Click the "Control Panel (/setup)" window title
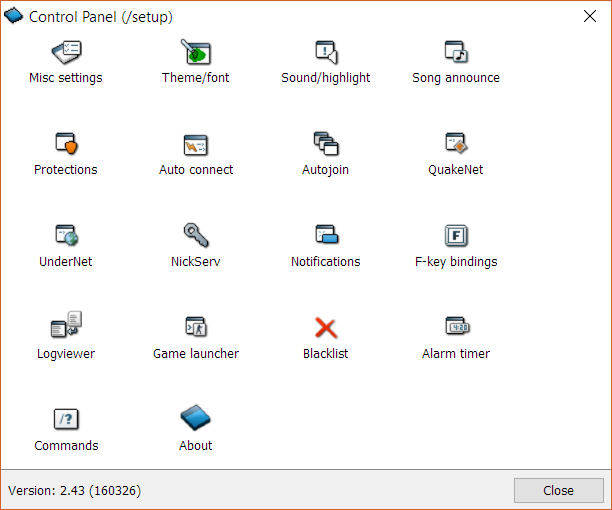Image resolution: width=612 pixels, height=510 pixels. tap(101, 17)
